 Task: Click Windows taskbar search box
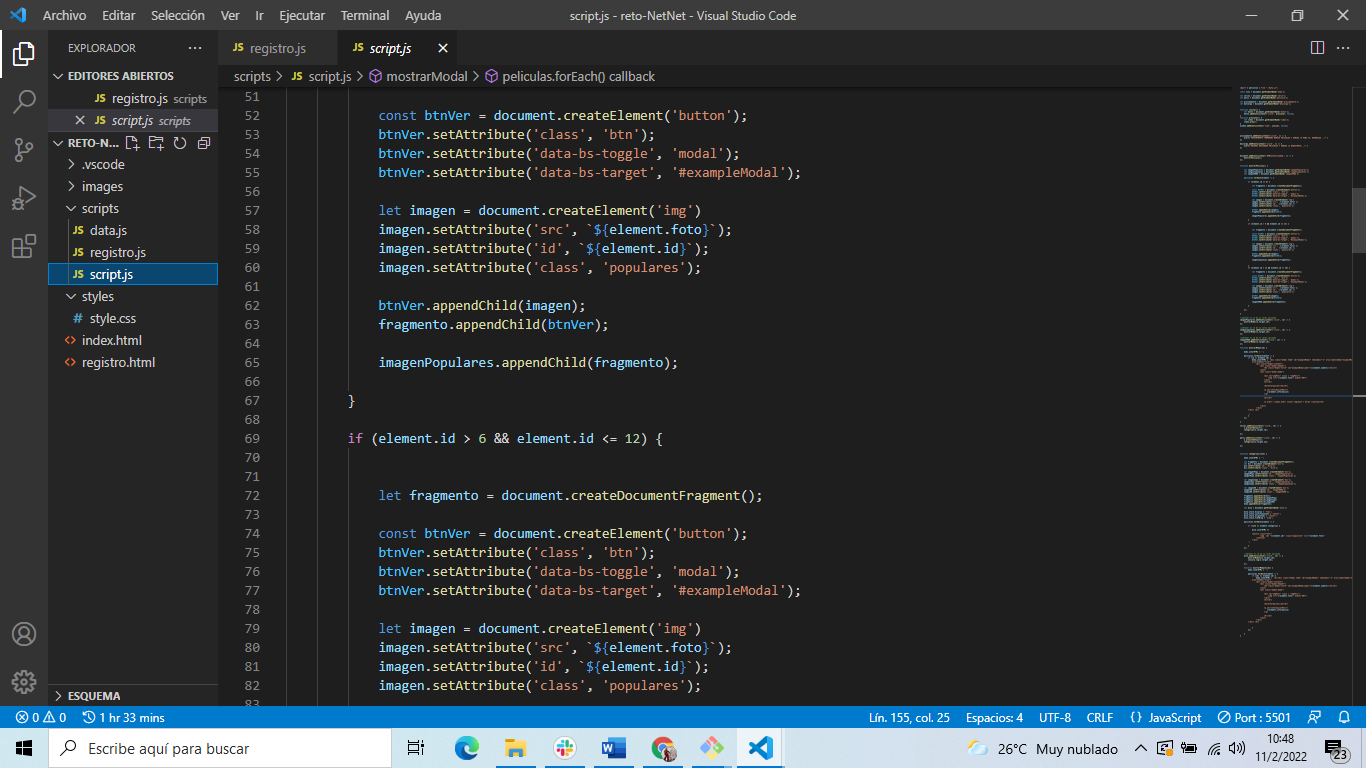point(220,748)
